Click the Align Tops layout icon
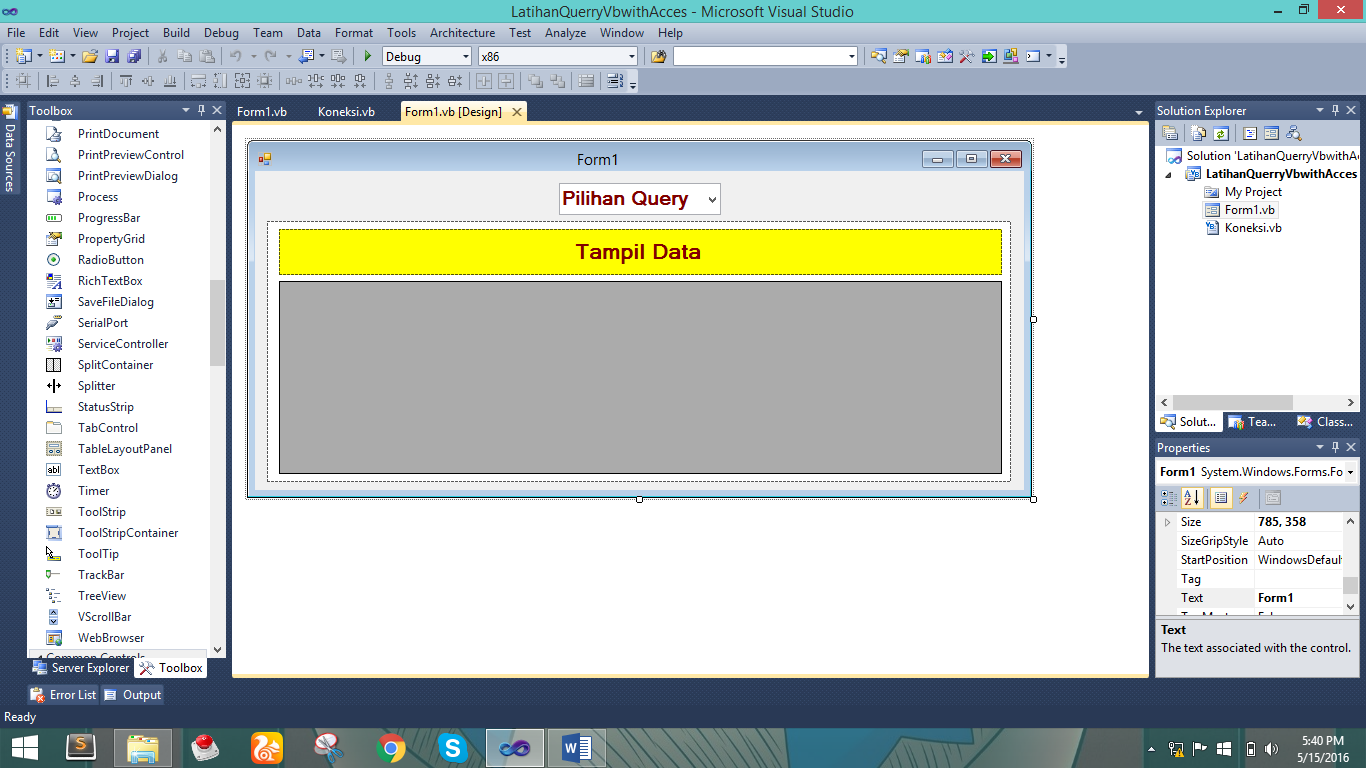 pos(126,81)
